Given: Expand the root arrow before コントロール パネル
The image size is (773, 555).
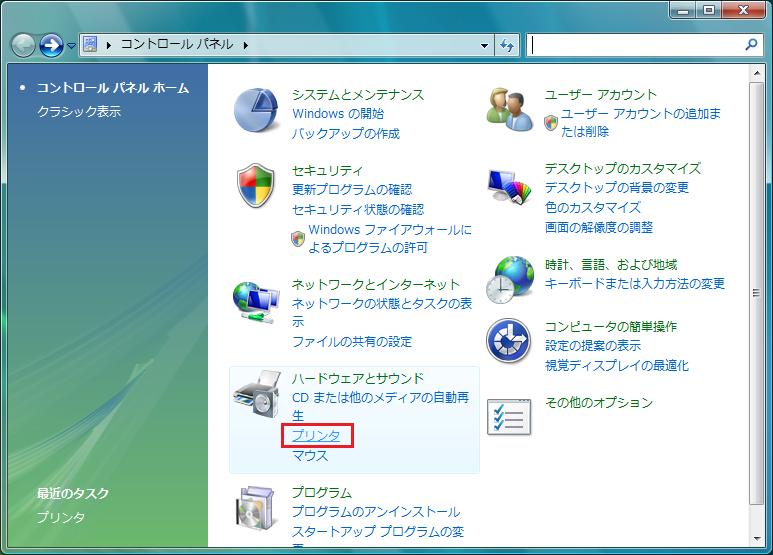Looking at the screenshot, I should (x=109, y=45).
